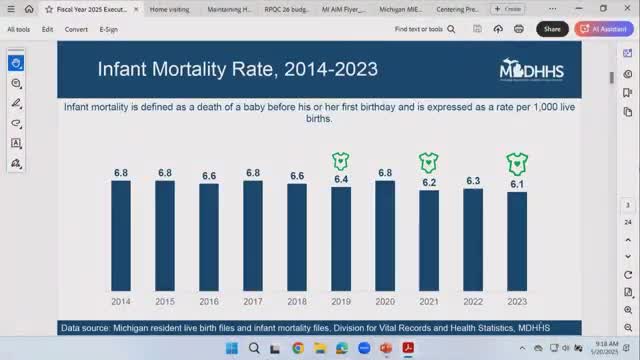Click the vertical scrollbar thumb
Image resolution: width=640 pixels, height=360 pixels.
coord(611,78)
